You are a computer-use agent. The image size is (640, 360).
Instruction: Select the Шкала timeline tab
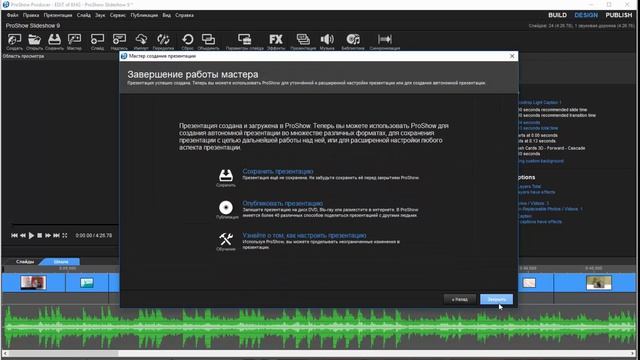click(61, 262)
